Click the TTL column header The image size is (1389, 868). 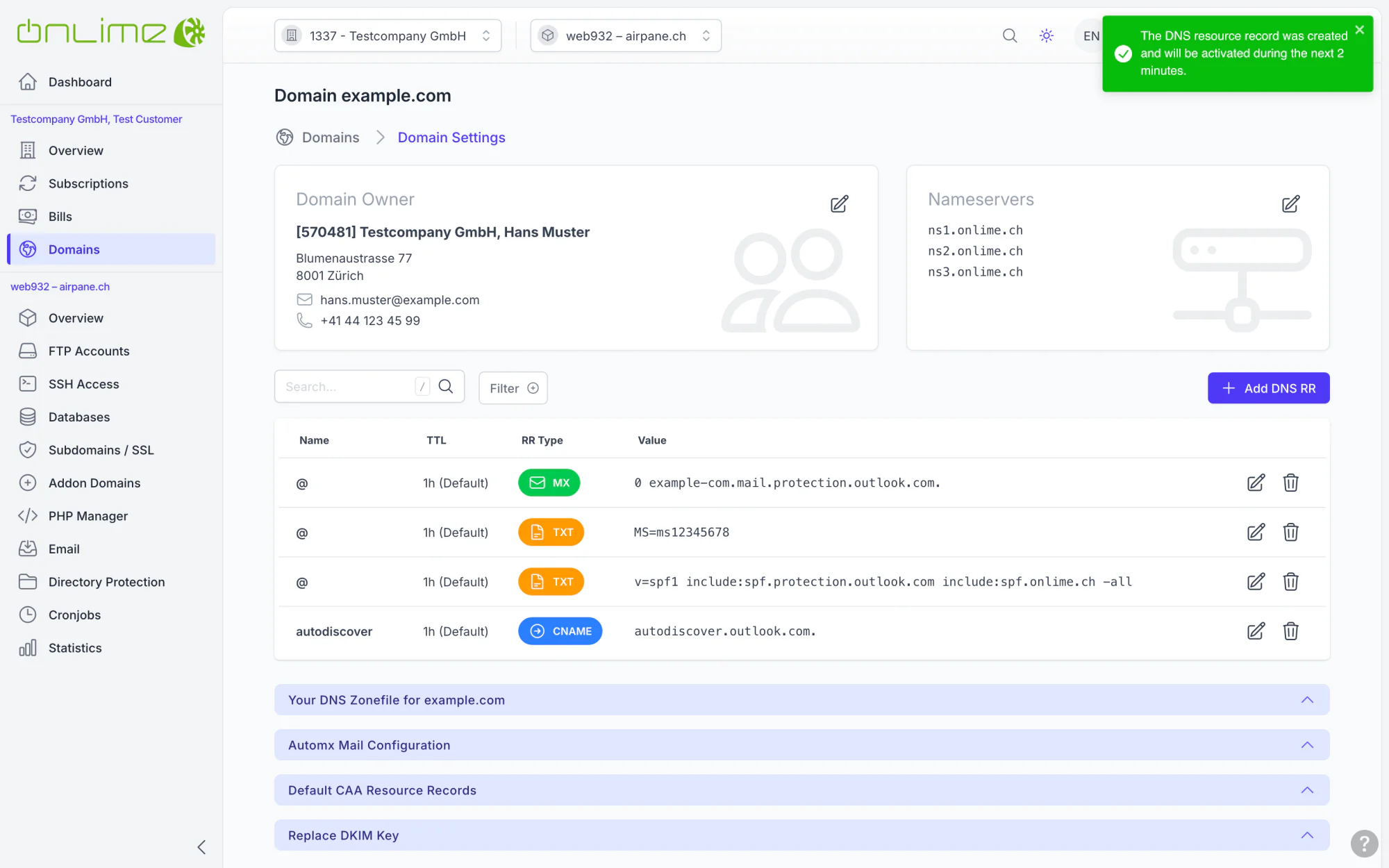pyautogui.click(x=436, y=440)
